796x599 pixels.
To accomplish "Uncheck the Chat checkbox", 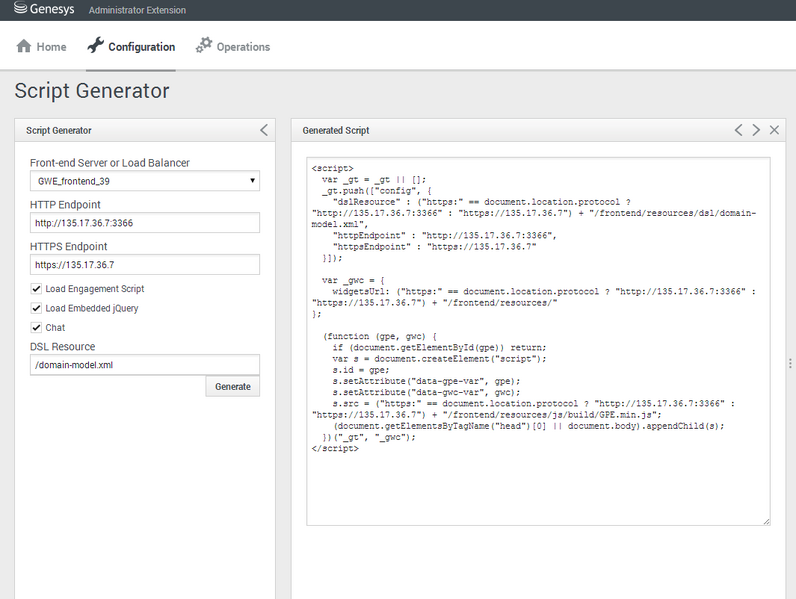I will [36, 327].
